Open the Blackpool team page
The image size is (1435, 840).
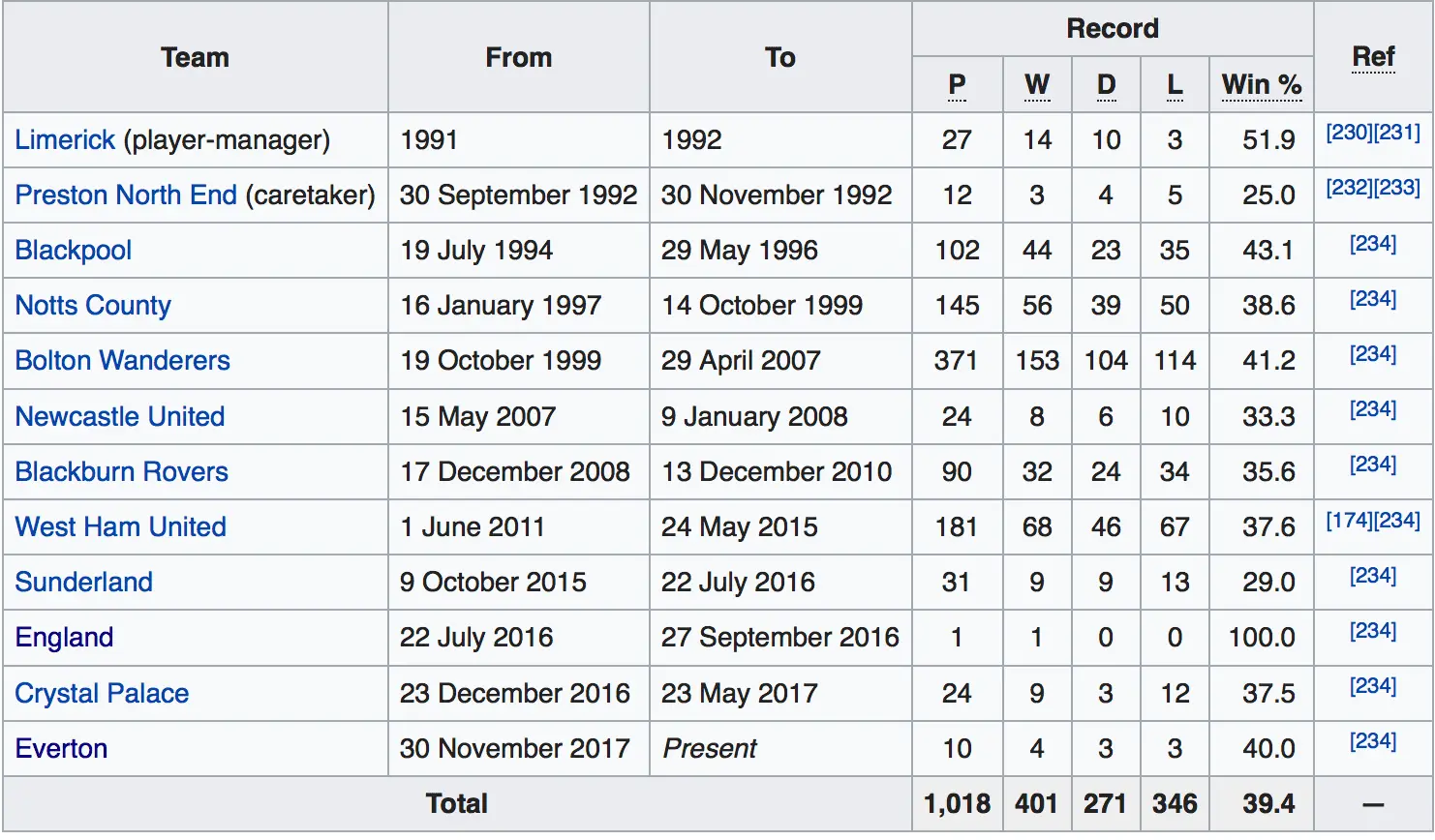click(x=74, y=251)
